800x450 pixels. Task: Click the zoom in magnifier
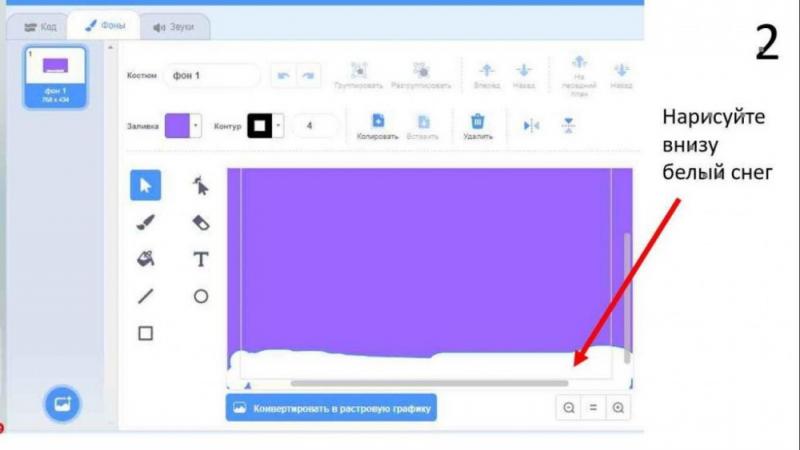click(x=619, y=408)
